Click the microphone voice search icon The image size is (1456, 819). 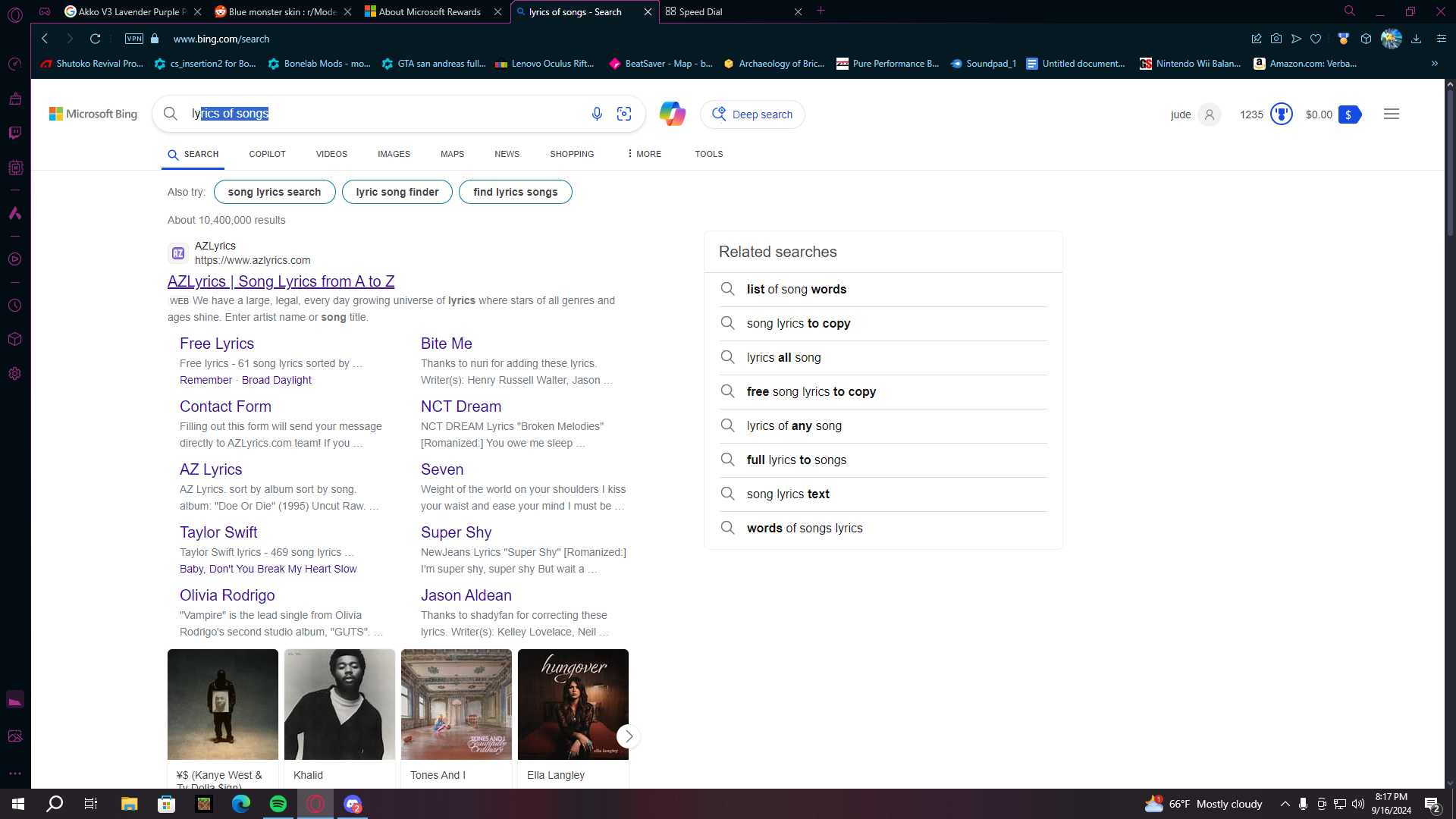point(597,114)
